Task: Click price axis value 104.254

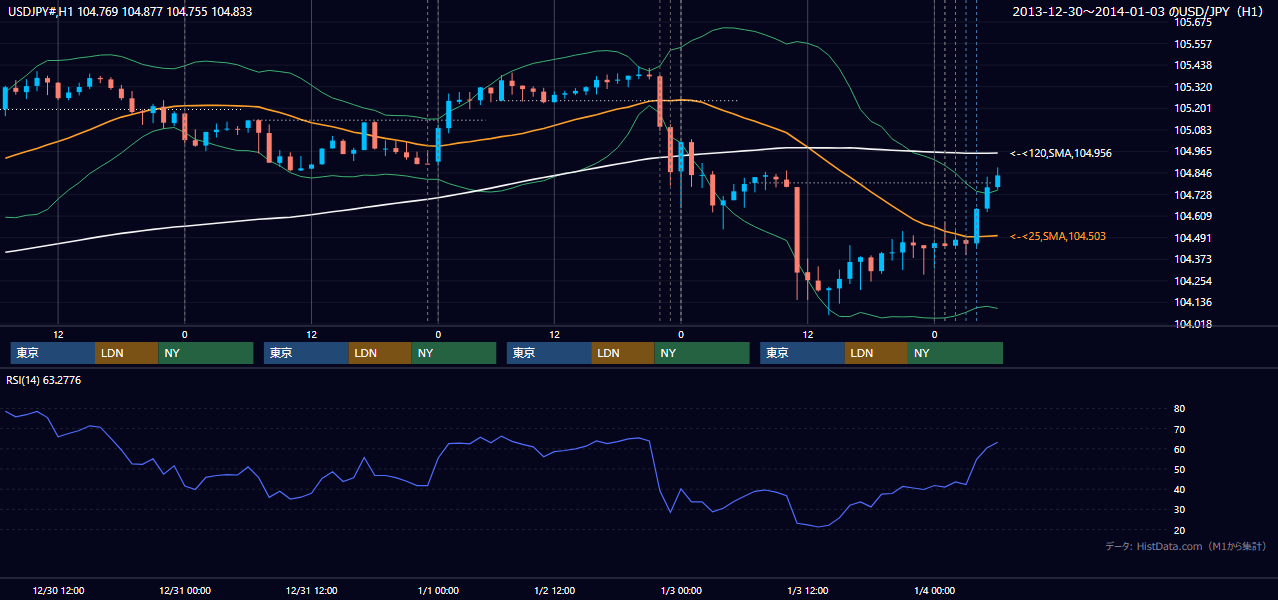Action: 1193,280
